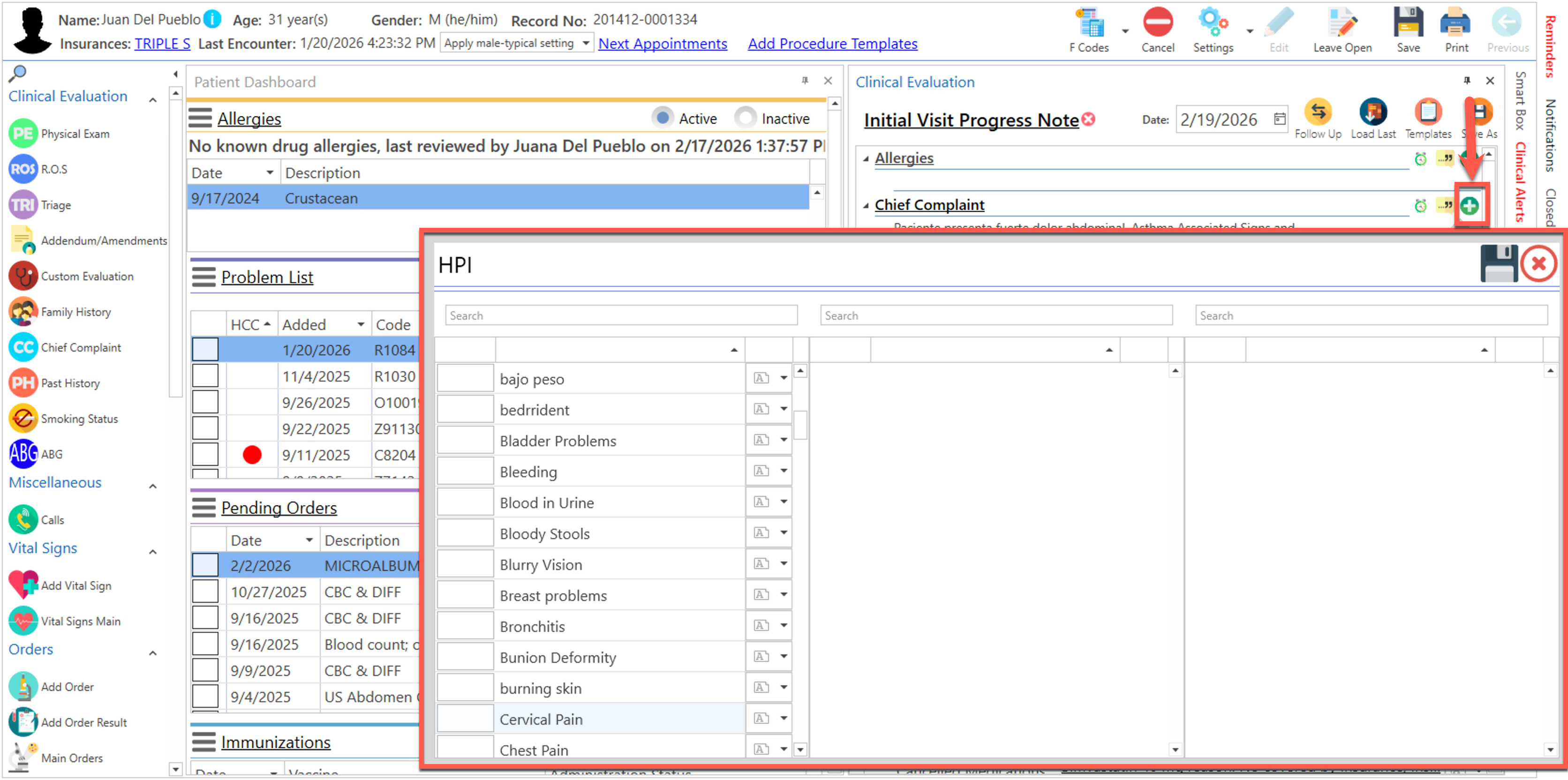Open Smoking Status from sidebar
The width and height of the screenshot is (1568, 780).
(23, 419)
